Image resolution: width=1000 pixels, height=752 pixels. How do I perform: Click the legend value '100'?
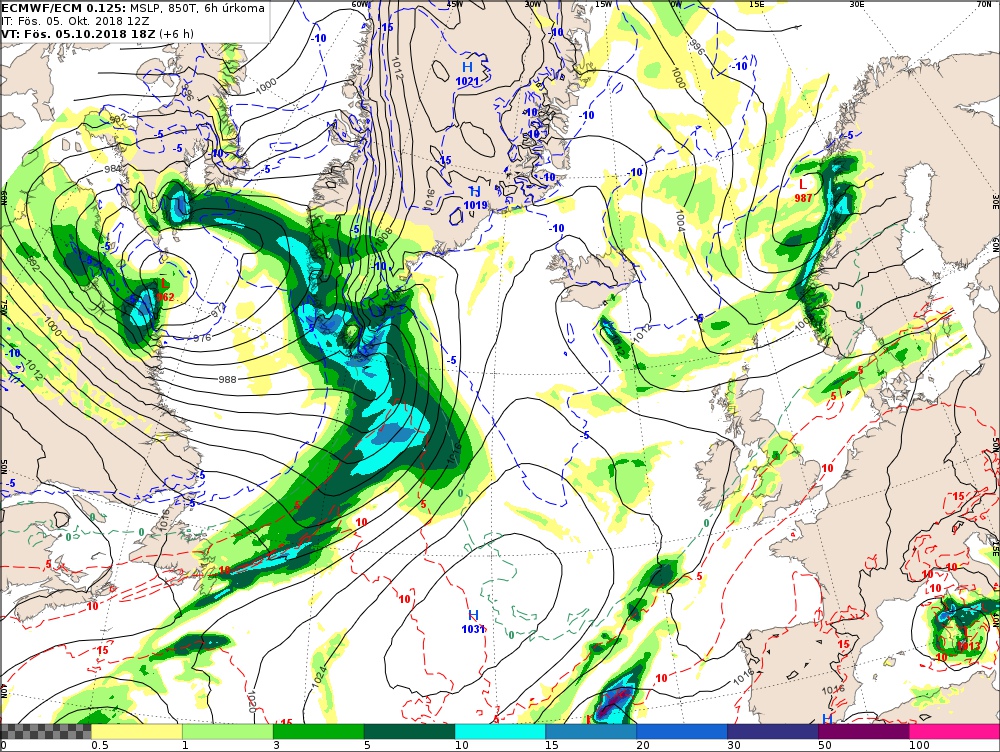click(x=919, y=745)
